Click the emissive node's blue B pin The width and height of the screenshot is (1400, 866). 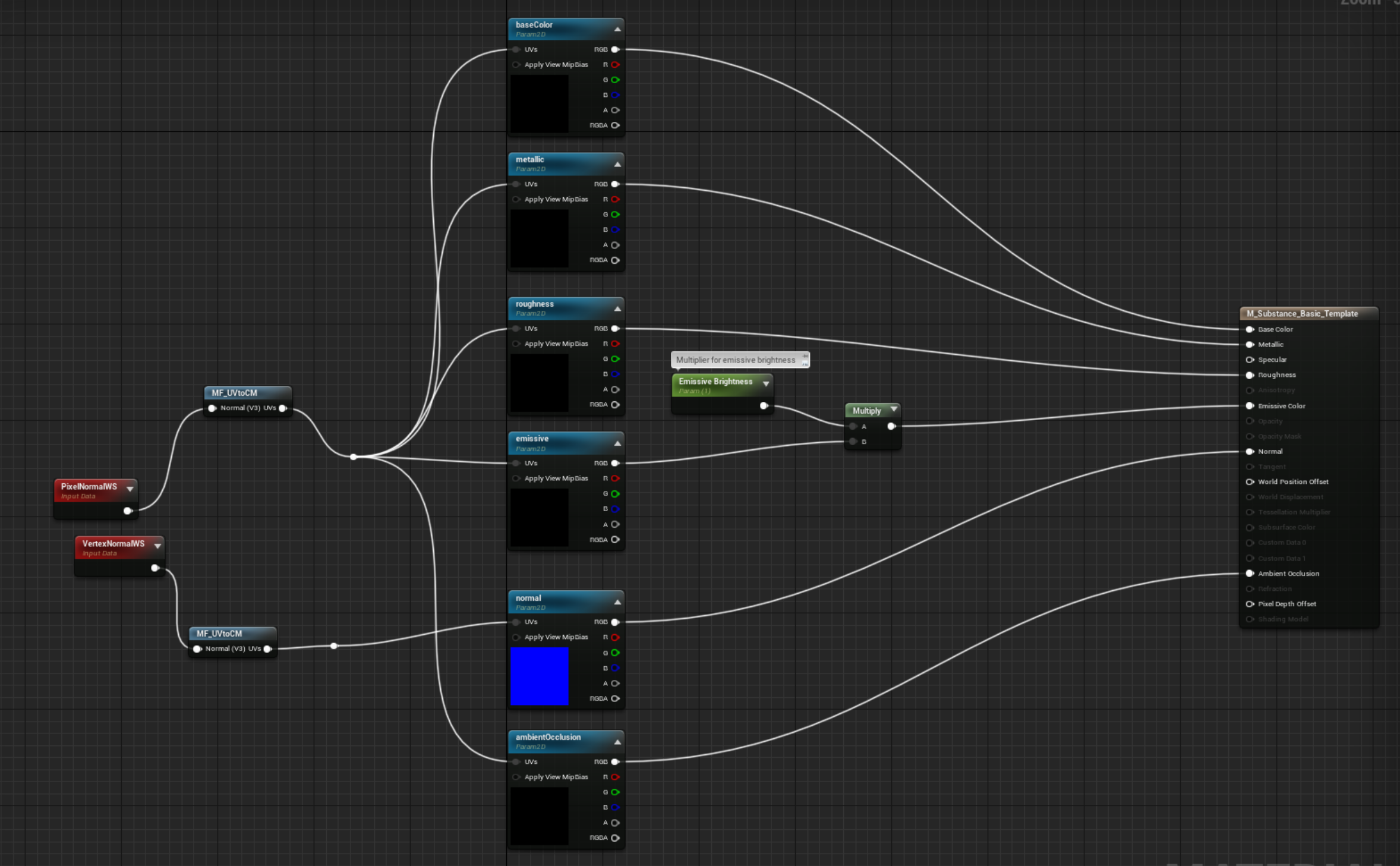pyautogui.click(x=616, y=509)
